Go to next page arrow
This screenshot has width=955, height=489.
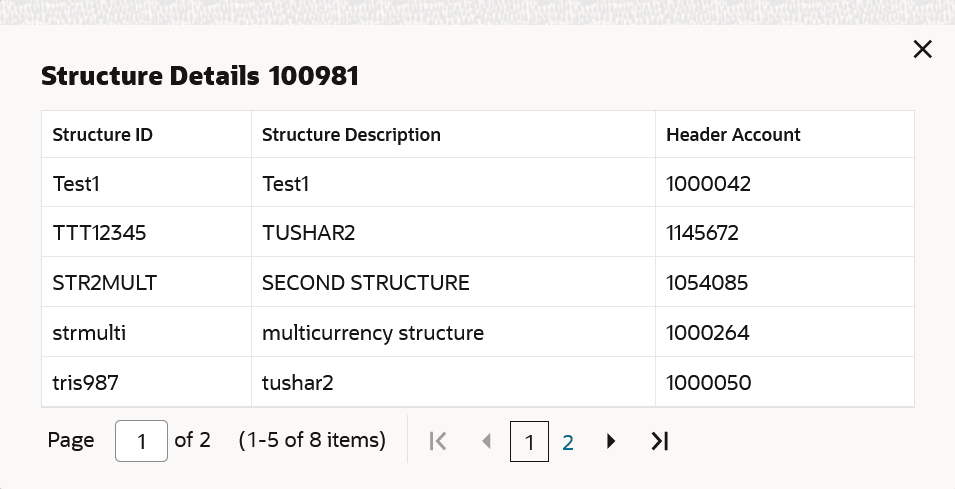pos(611,441)
